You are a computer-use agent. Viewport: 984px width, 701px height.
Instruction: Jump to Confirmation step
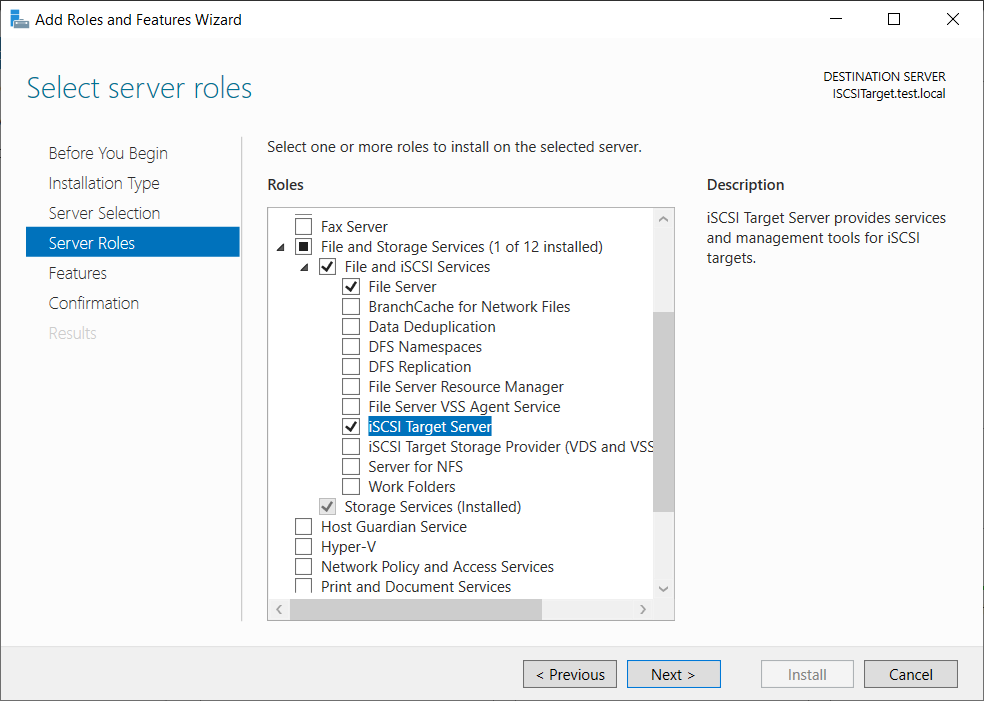94,303
